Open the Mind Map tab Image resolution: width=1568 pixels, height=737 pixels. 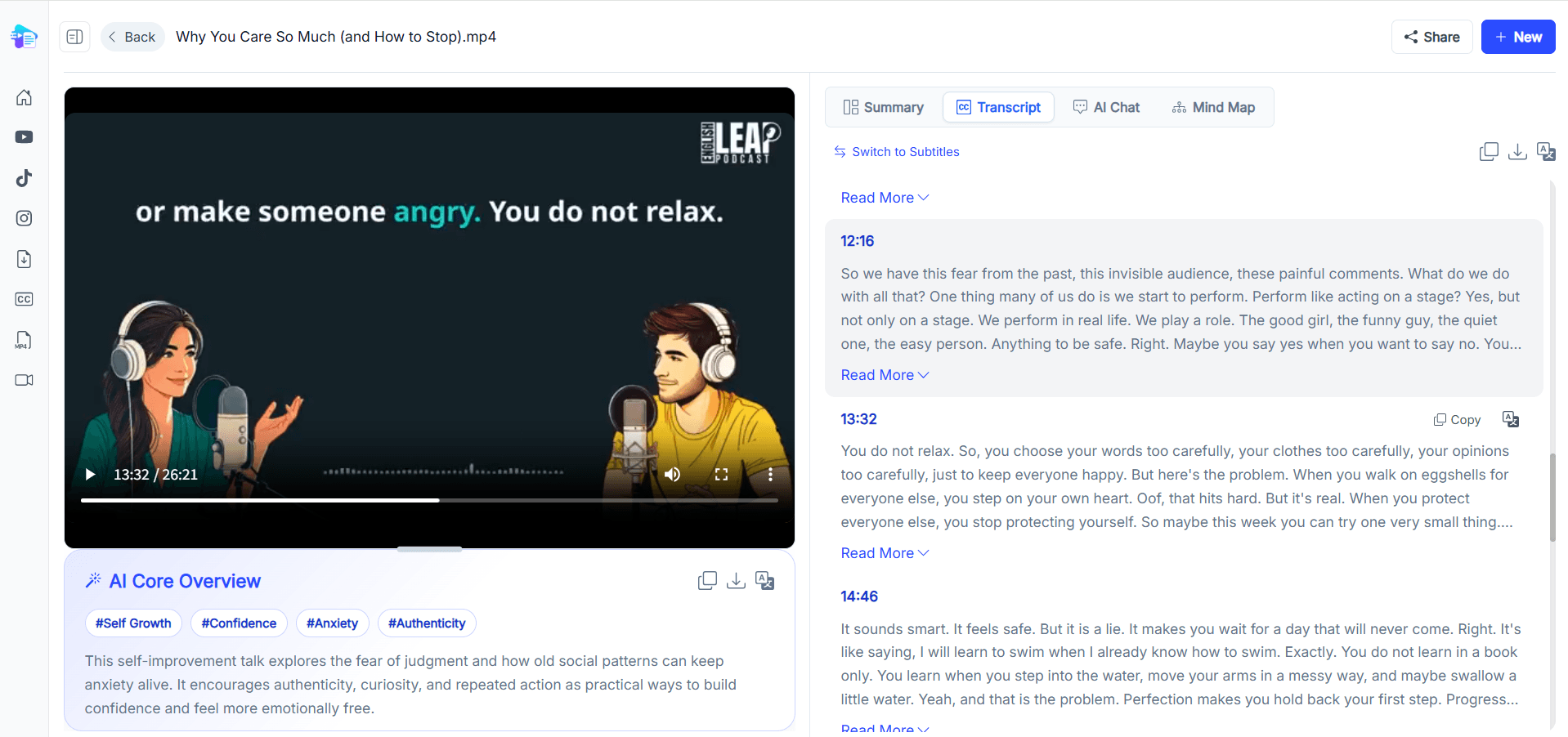1213,107
